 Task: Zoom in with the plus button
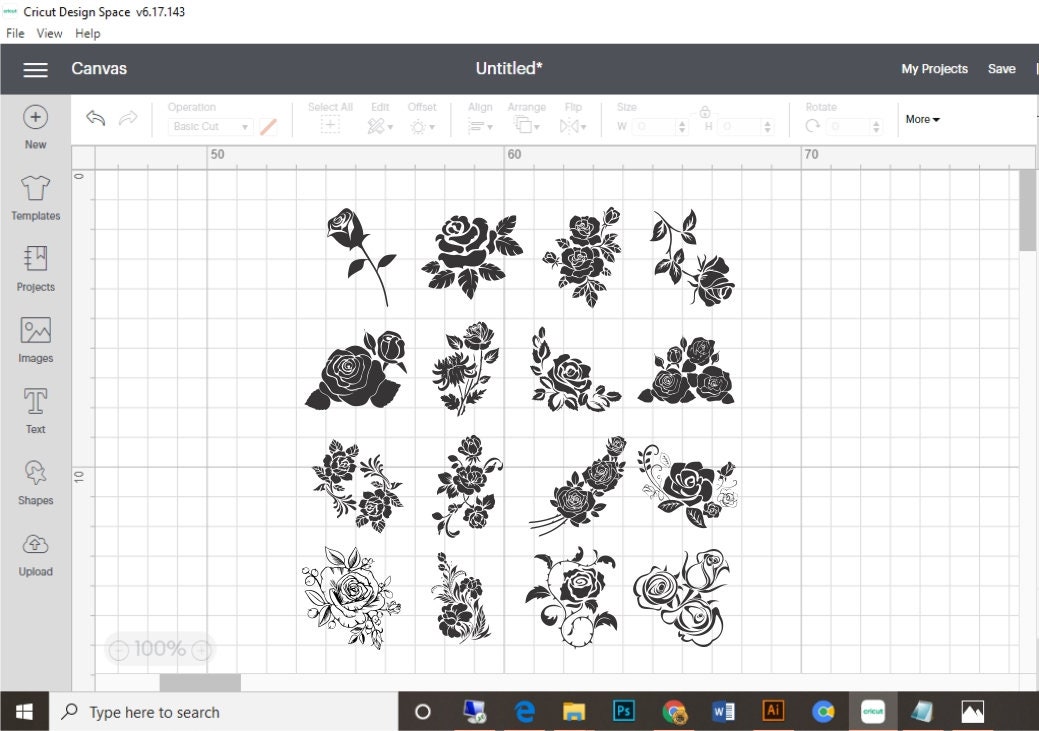click(201, 650)
